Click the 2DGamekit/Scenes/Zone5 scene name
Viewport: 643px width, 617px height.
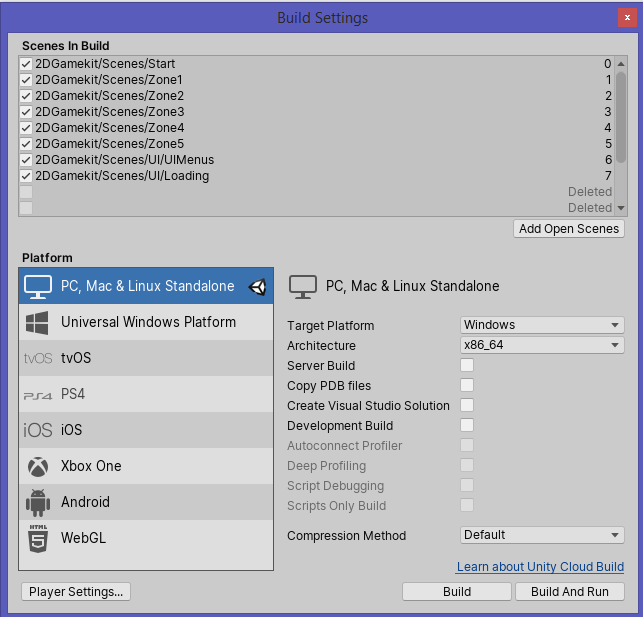tap(109, 144)
